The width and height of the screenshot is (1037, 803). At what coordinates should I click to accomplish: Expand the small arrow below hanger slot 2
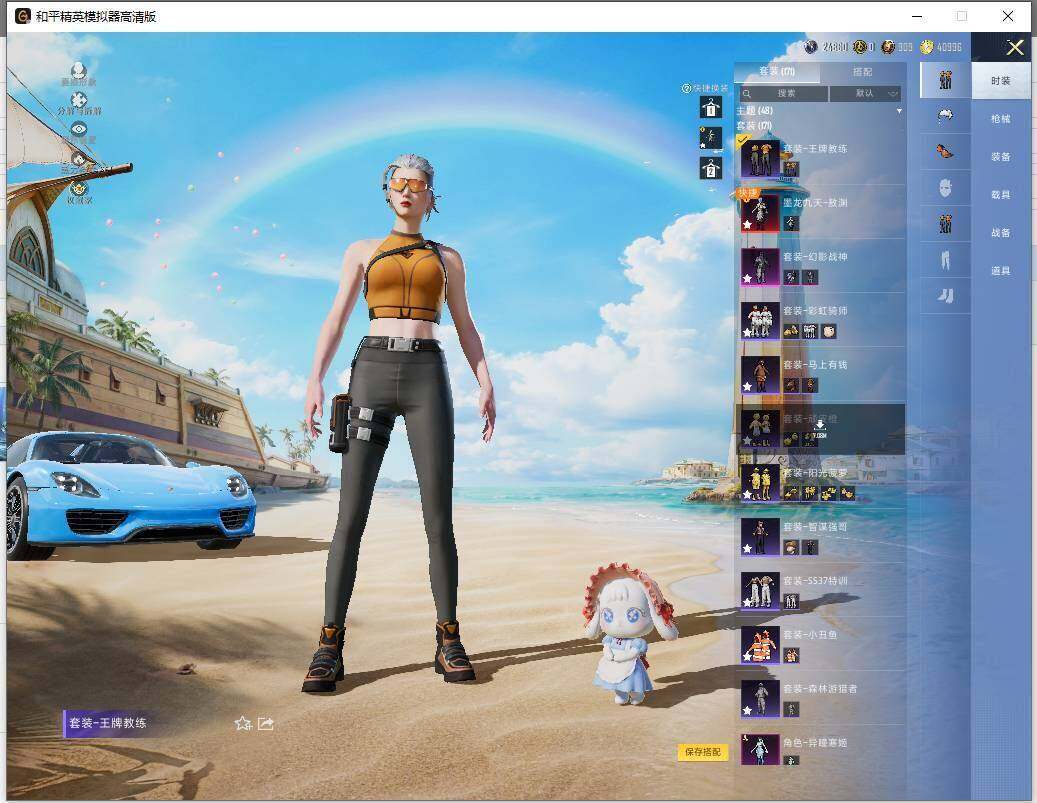coord(712,190)
